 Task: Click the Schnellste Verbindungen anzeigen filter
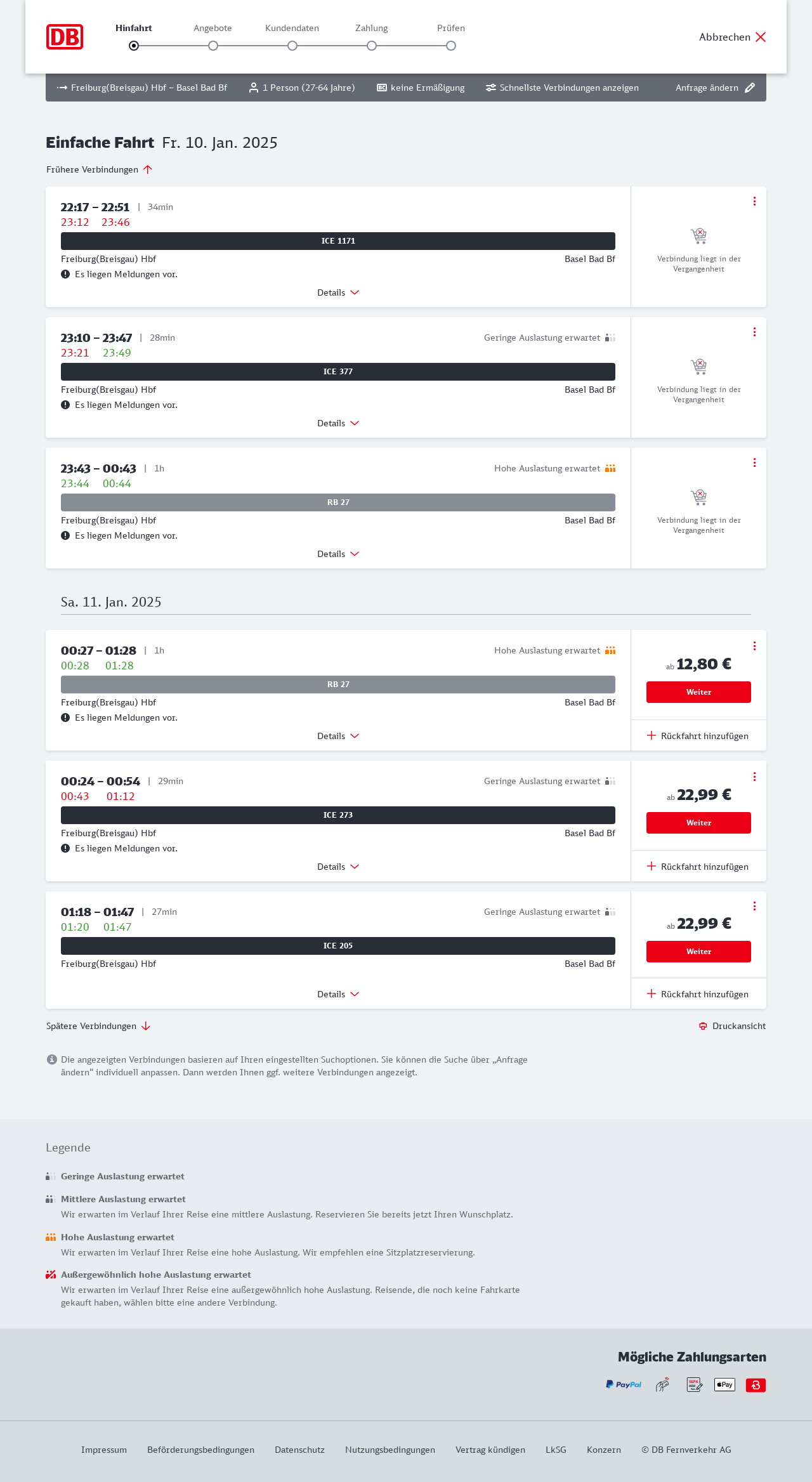coord(562,88)
